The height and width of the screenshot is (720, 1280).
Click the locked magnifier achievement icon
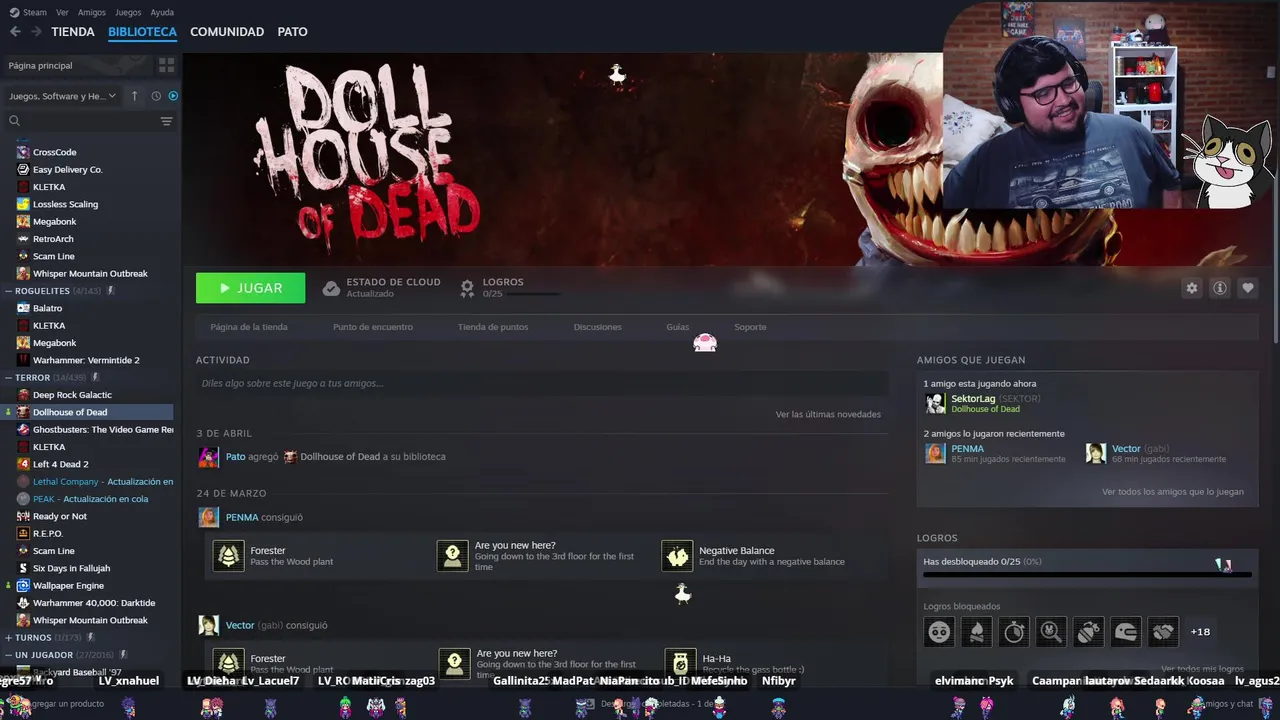pos(1051,632)
